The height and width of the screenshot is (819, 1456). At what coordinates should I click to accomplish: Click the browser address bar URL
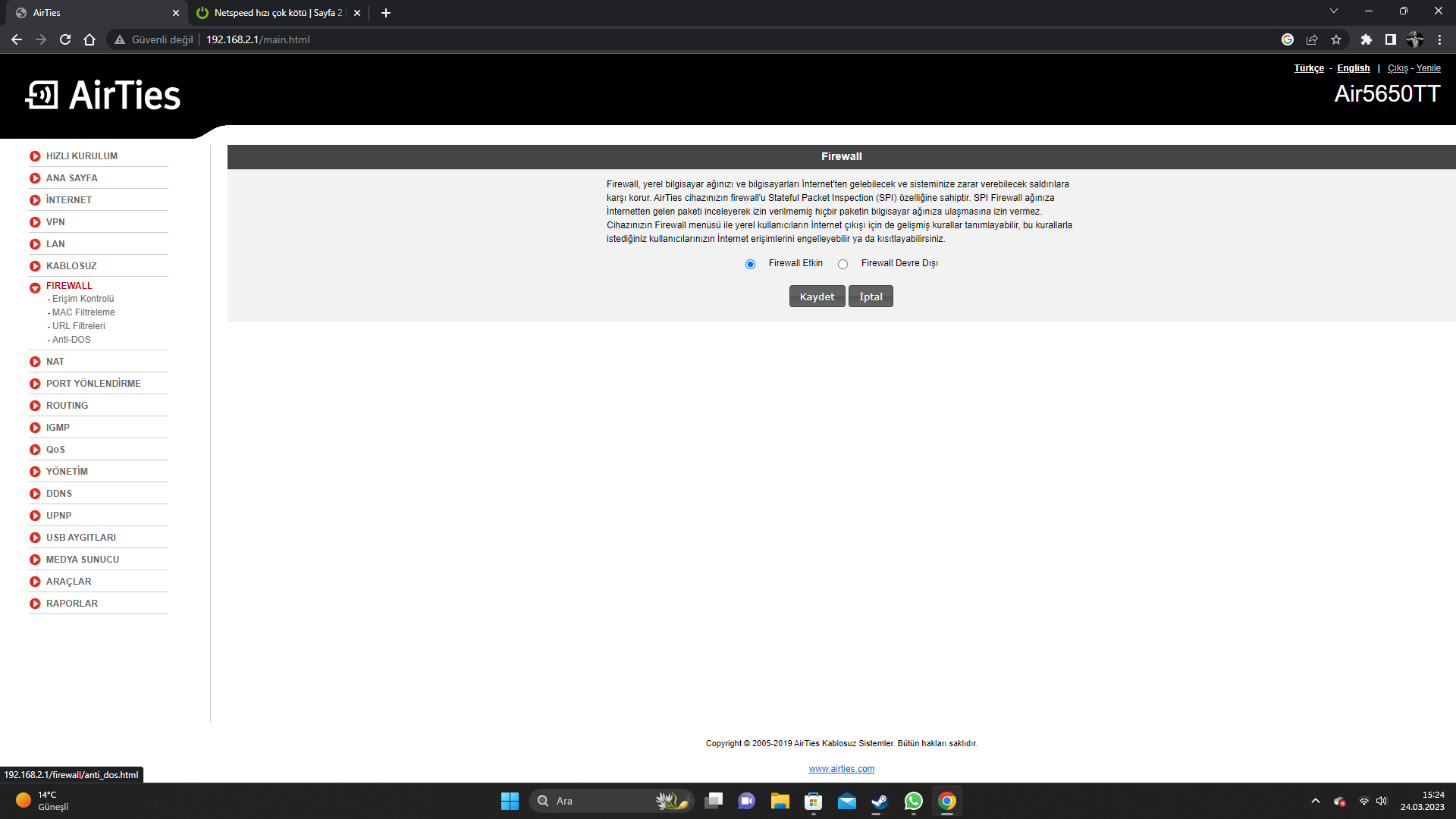258,39
